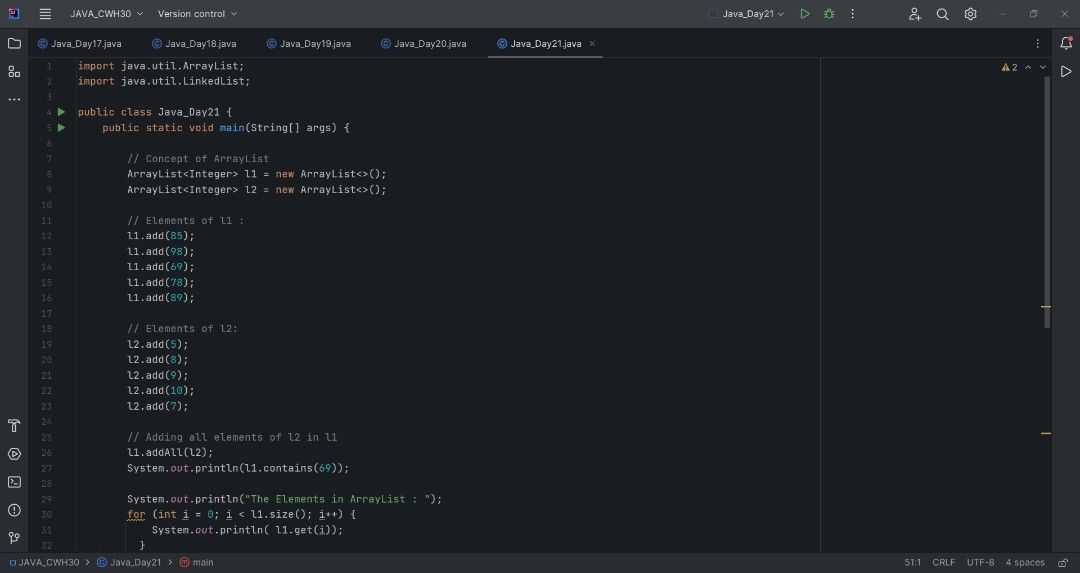Open the Project tool window folder icon
1080x573 pixels.
(x=14, y=43)
